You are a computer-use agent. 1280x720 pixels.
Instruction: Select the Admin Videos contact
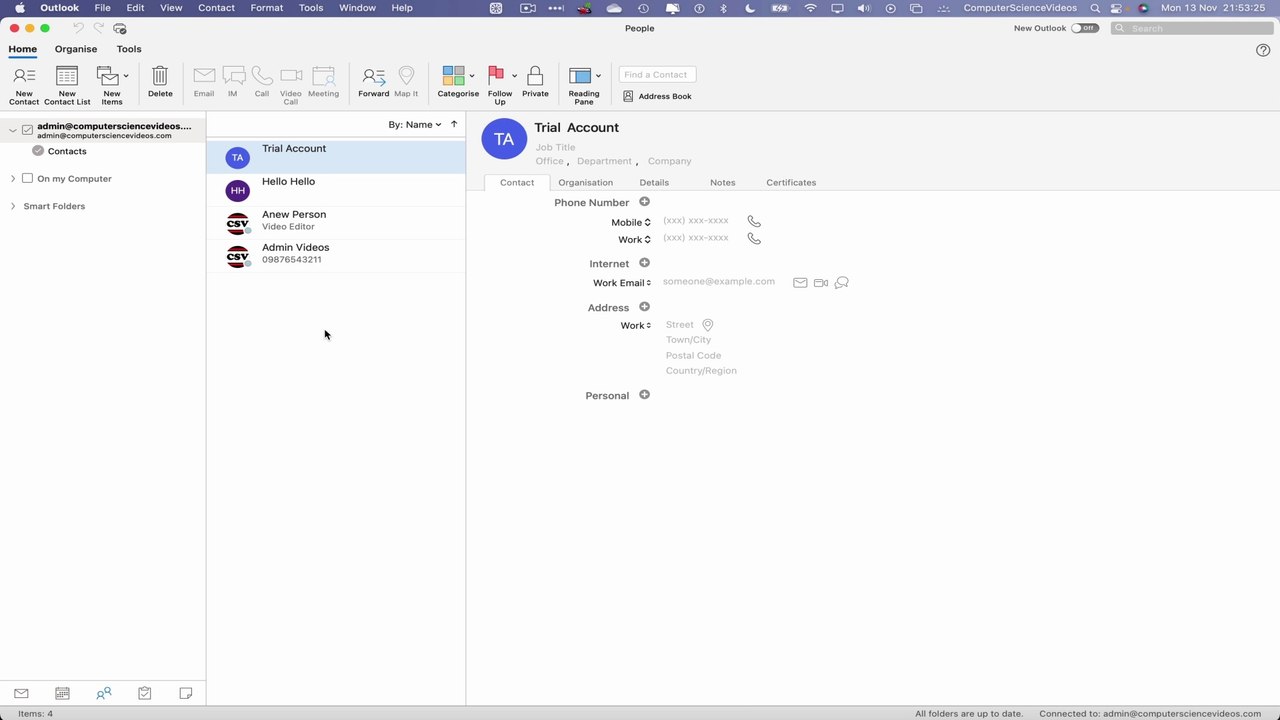coord(336,256)
